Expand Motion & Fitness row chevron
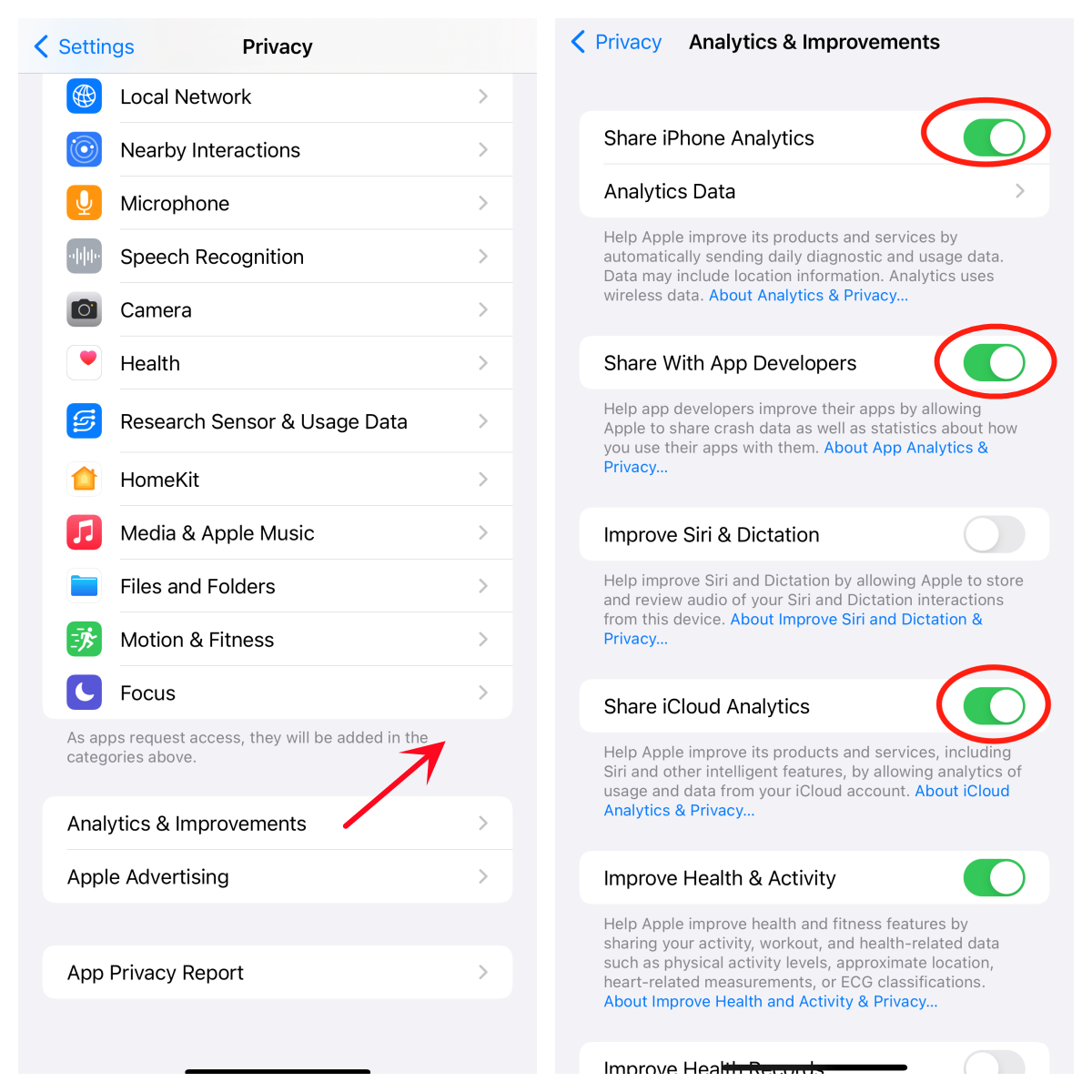The width and height of the screenshot is (1092, 1092). click(x=483, y=640)
